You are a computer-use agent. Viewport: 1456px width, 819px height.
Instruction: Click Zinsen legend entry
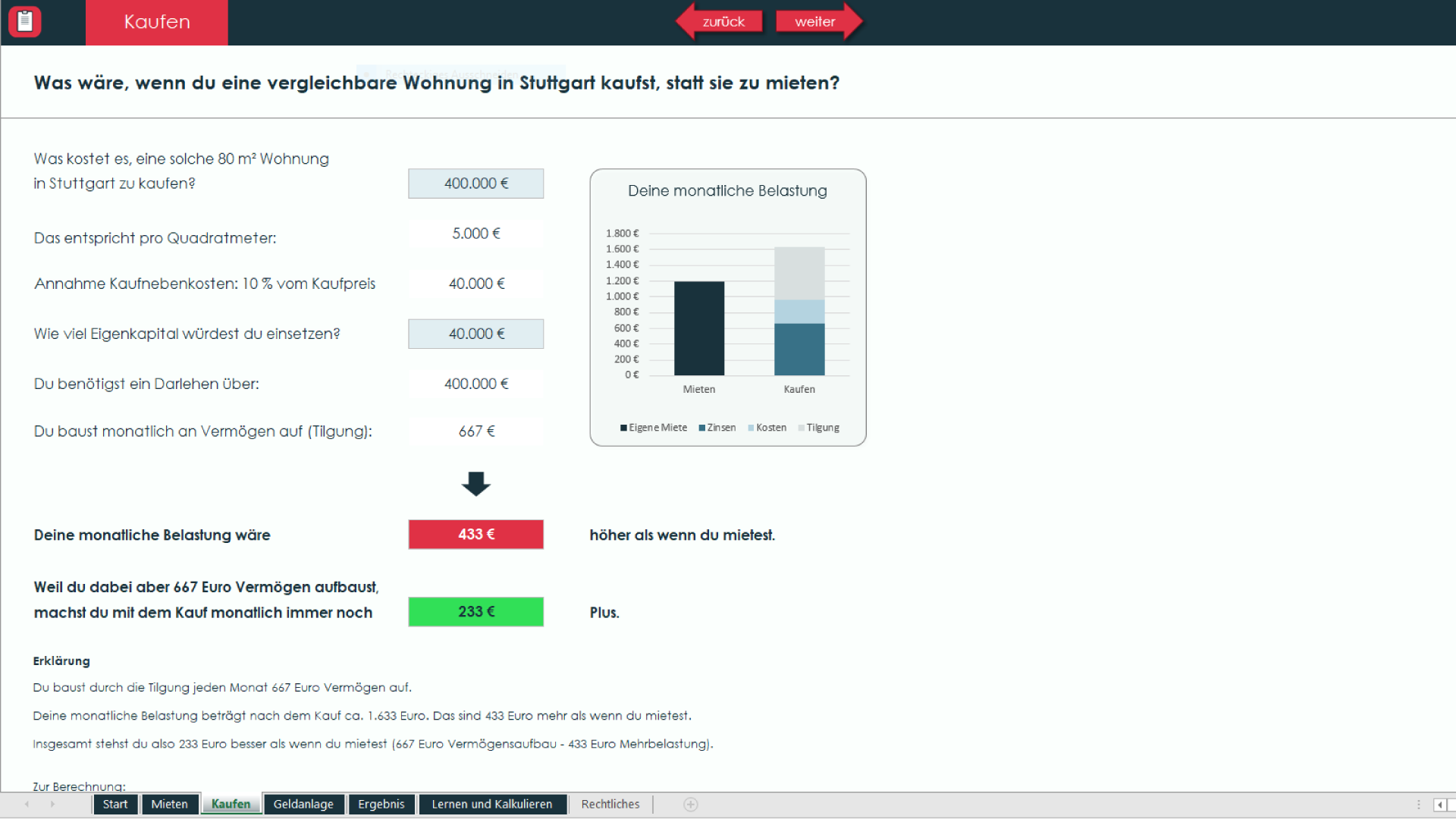(717, 428)
